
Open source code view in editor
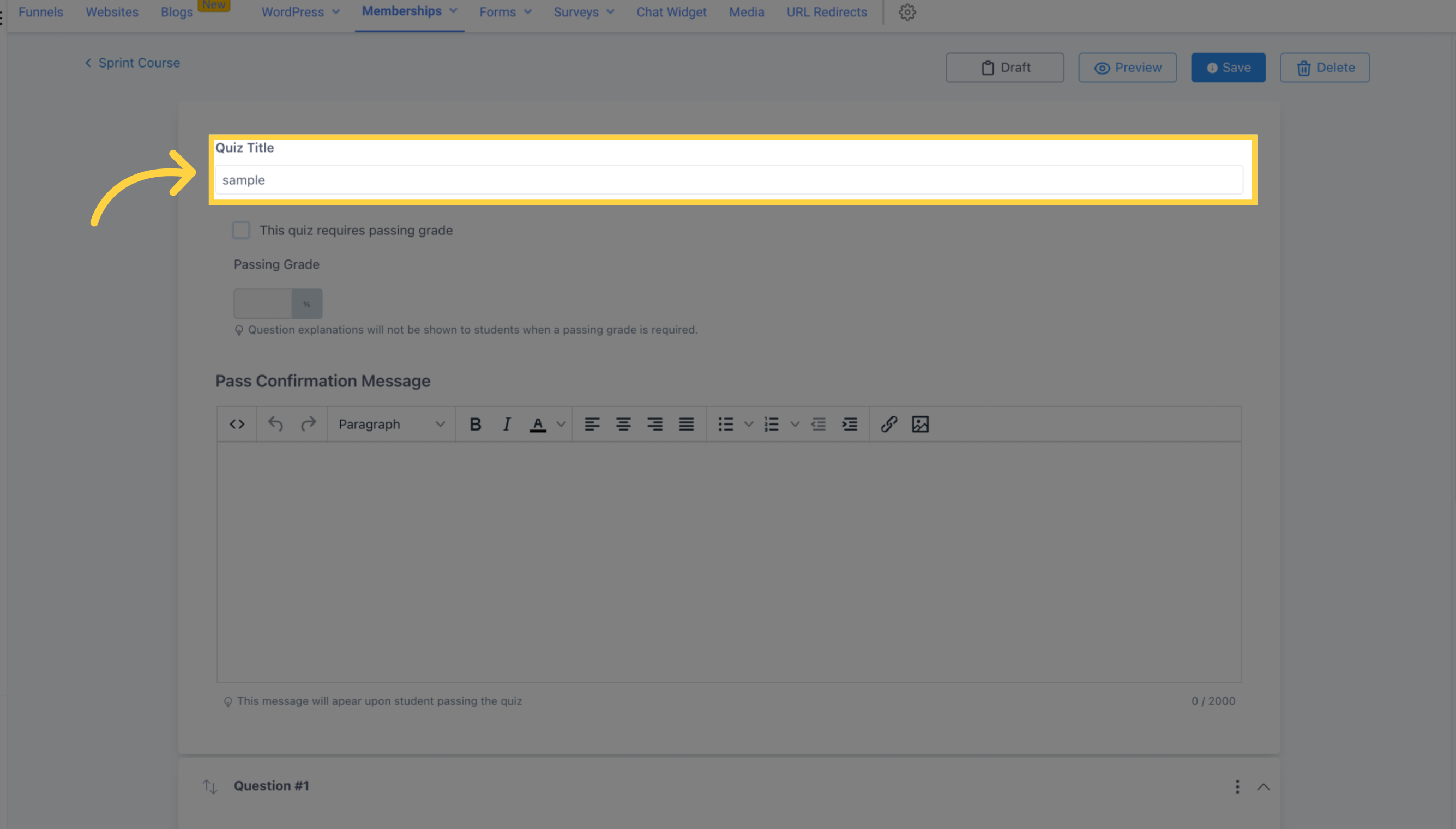[237, 424]
